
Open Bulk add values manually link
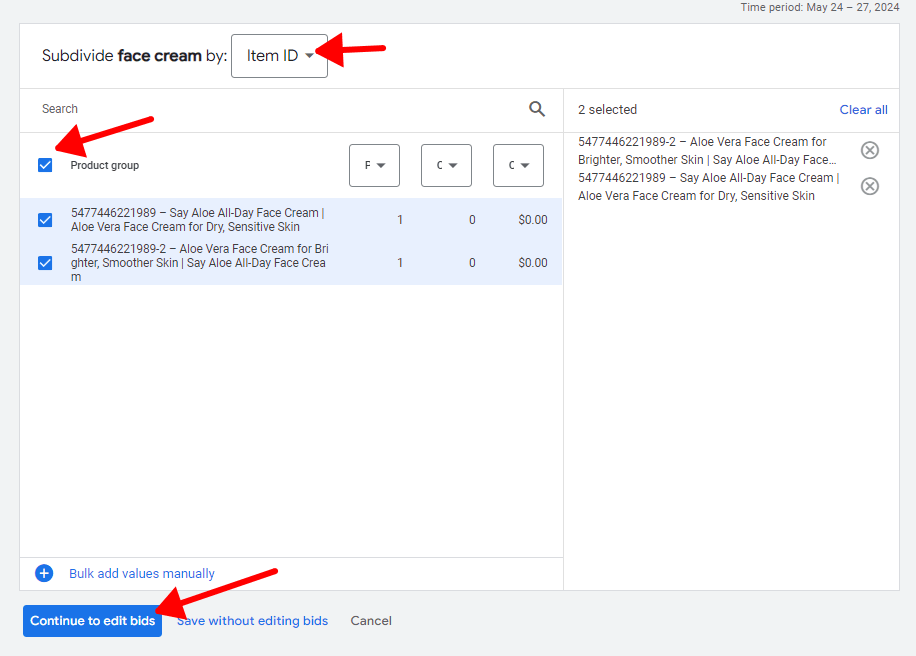(x=142, y=574)
